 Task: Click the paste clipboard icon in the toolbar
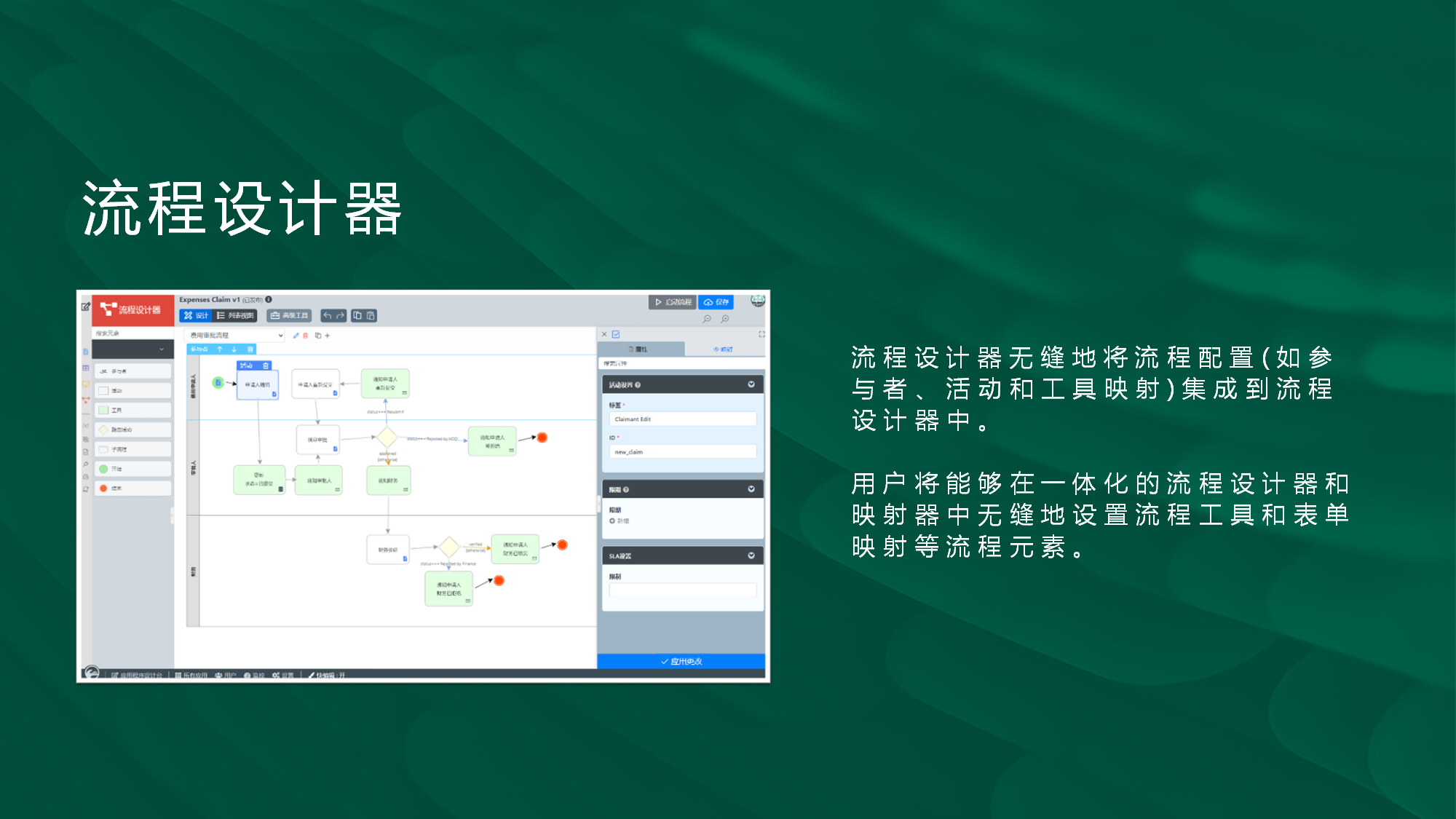pyautogui.click(x=371, y=315)
